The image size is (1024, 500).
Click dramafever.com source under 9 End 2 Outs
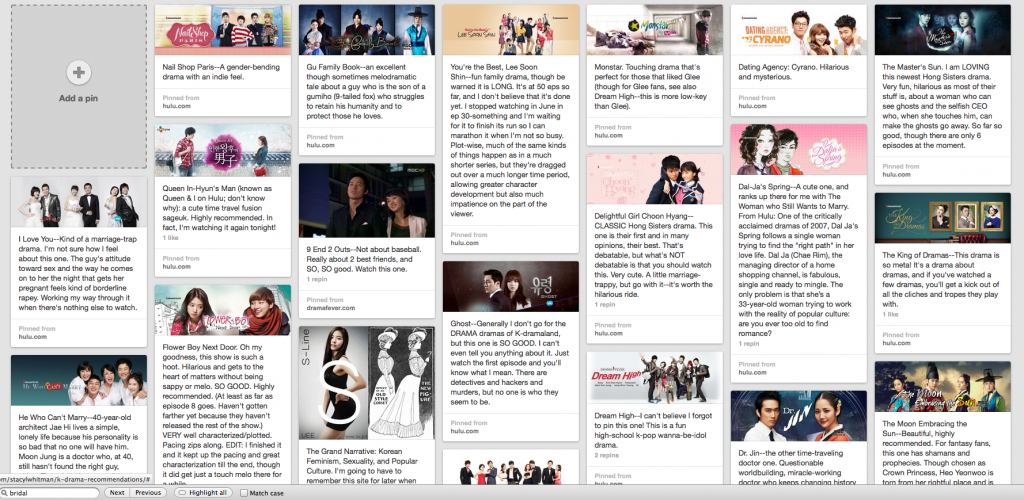point(331,307)
